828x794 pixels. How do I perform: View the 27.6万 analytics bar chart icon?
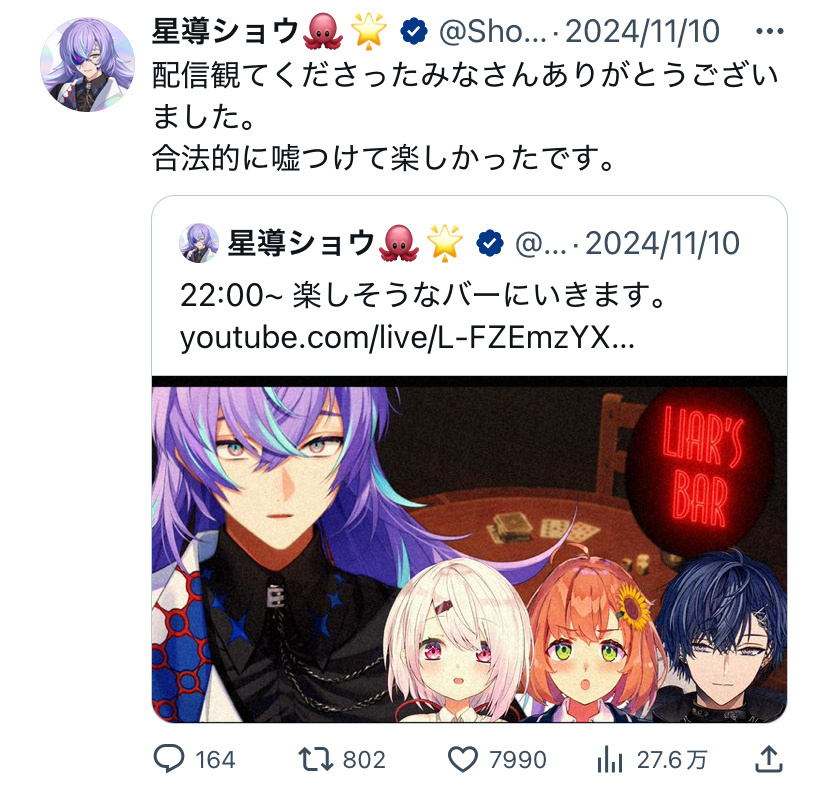(610, 760)
